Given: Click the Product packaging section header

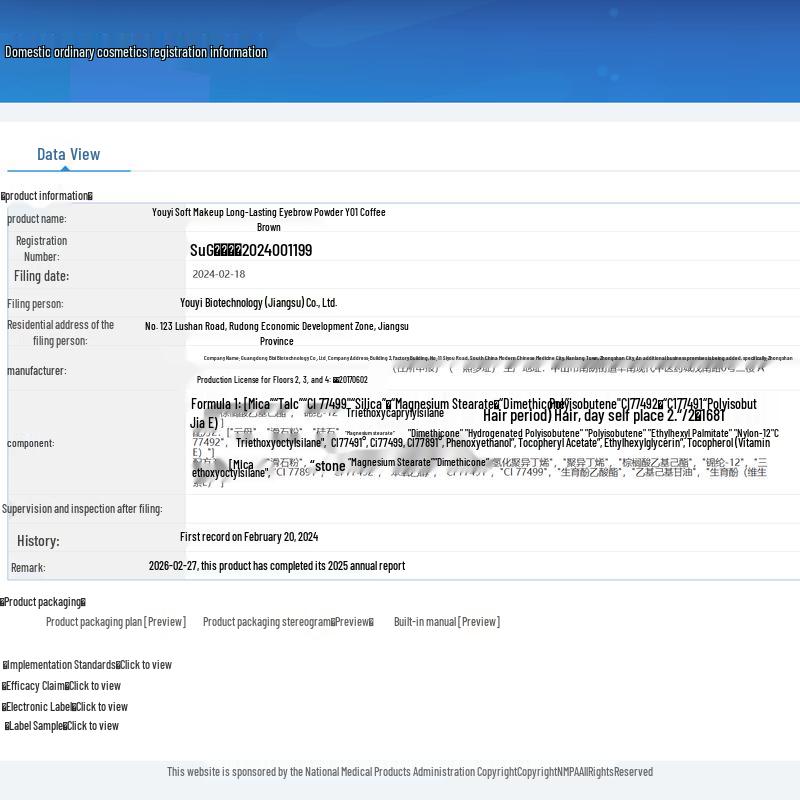Looking at the screenshot, I should click(43, 602).
